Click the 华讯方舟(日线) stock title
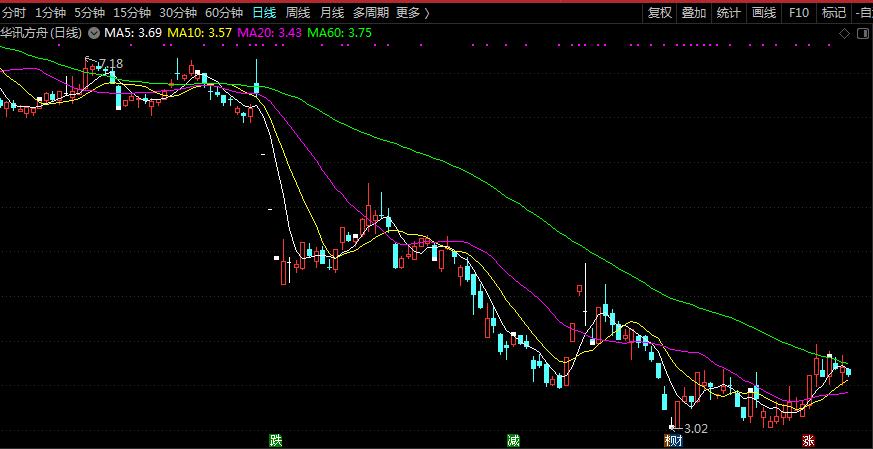The height and width of the screenshot is (449, 873). click(x=41, y=33)
